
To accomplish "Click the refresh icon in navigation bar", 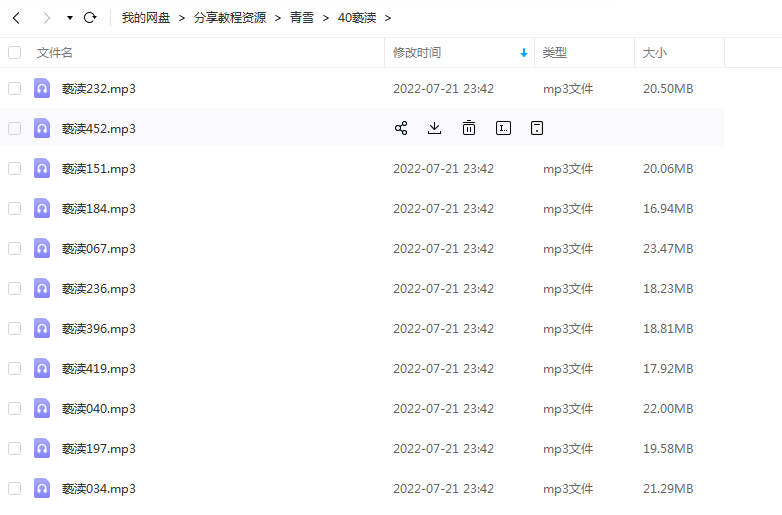I will pos(90,18).
